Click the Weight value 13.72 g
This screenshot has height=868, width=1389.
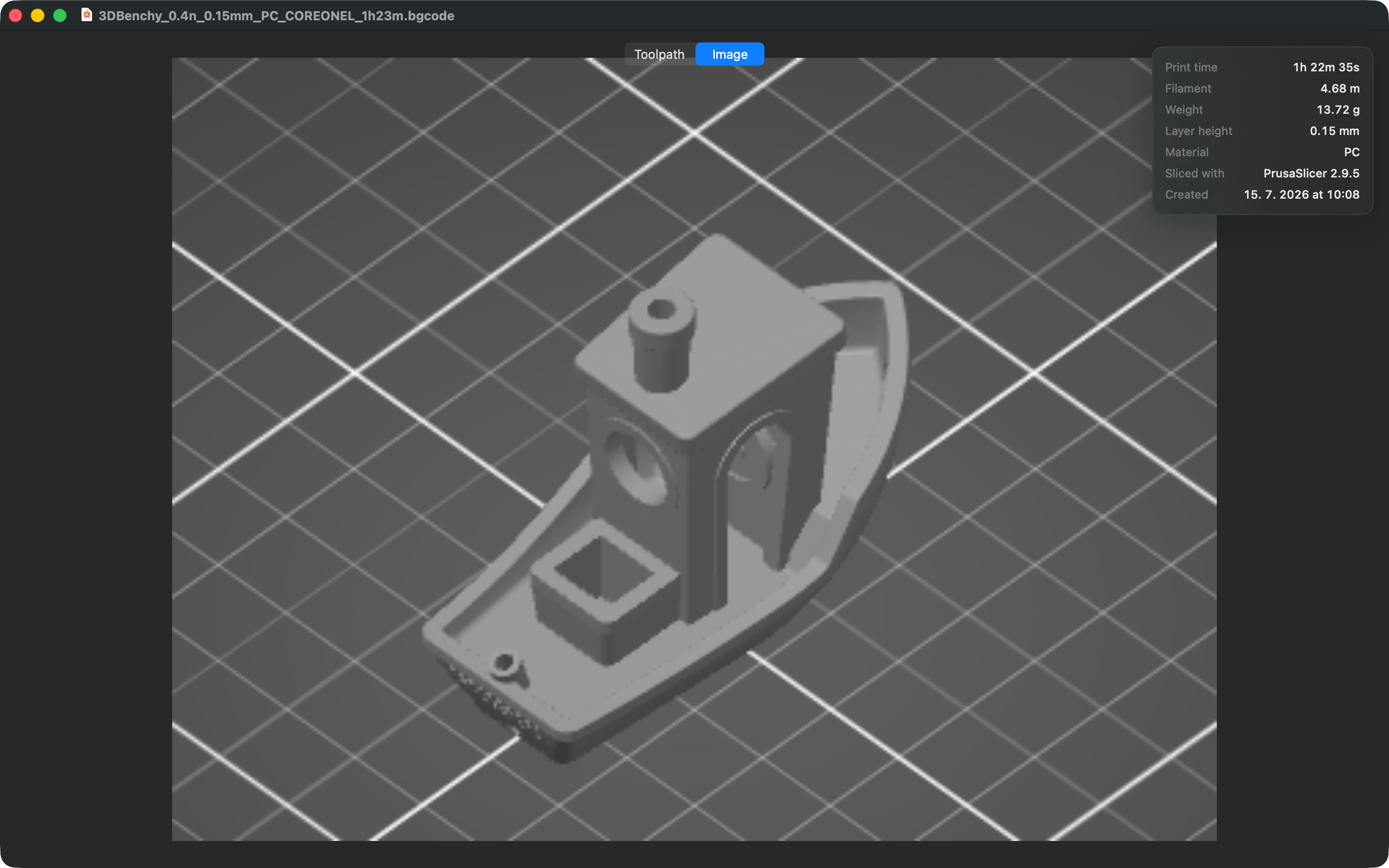[1338, 109]
